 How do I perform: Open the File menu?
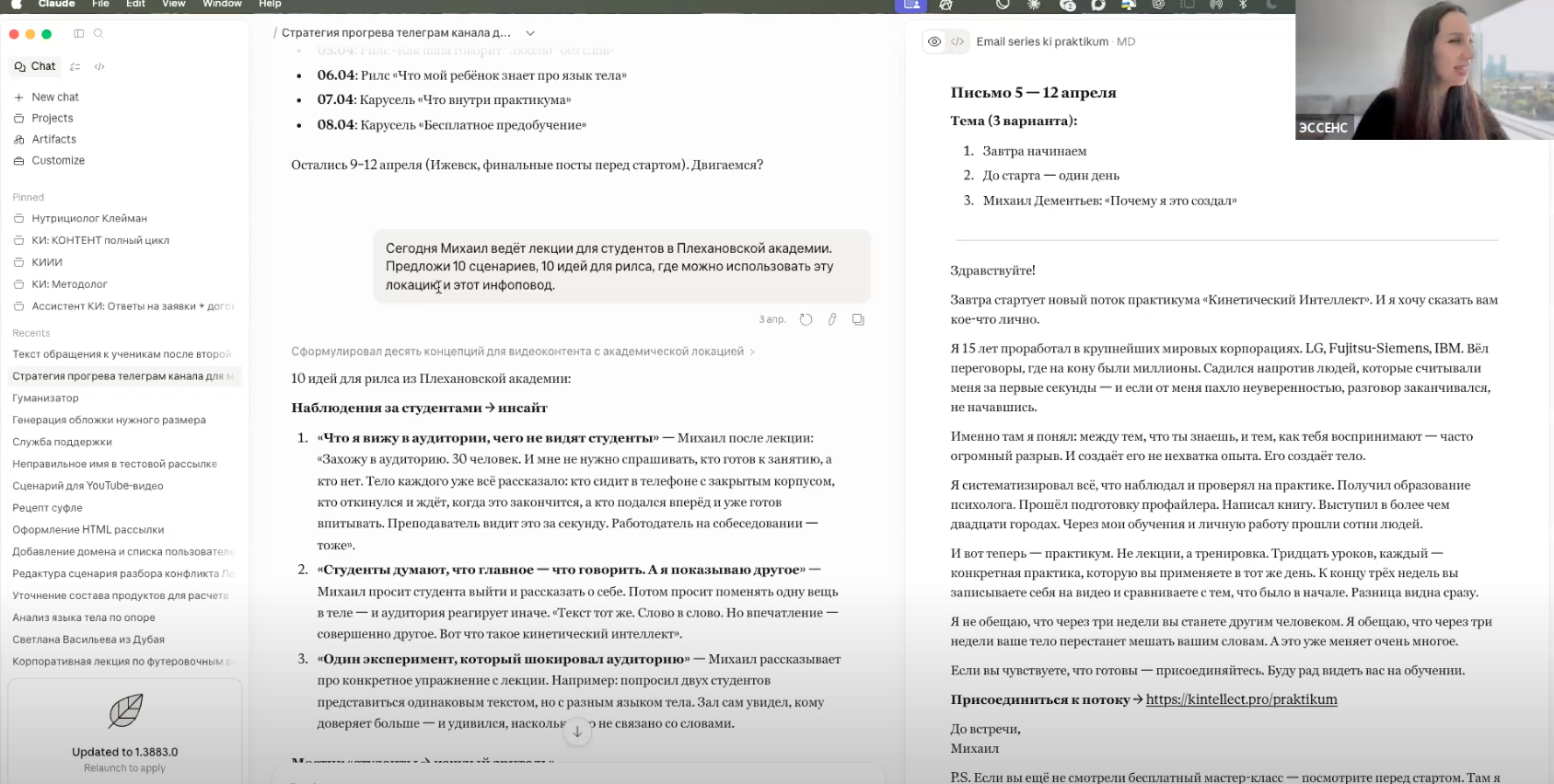point(100,5)
